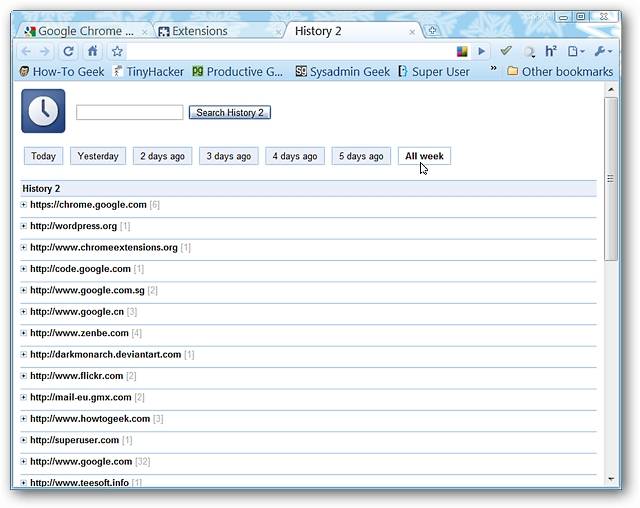Open the wrench tools menu

[x=603, y=51]
